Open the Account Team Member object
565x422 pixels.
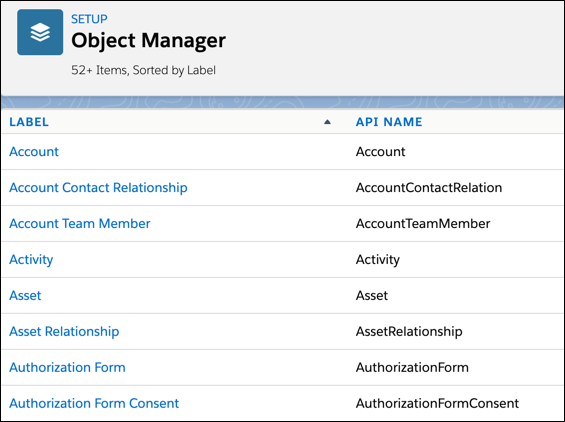tap(80, 223)
